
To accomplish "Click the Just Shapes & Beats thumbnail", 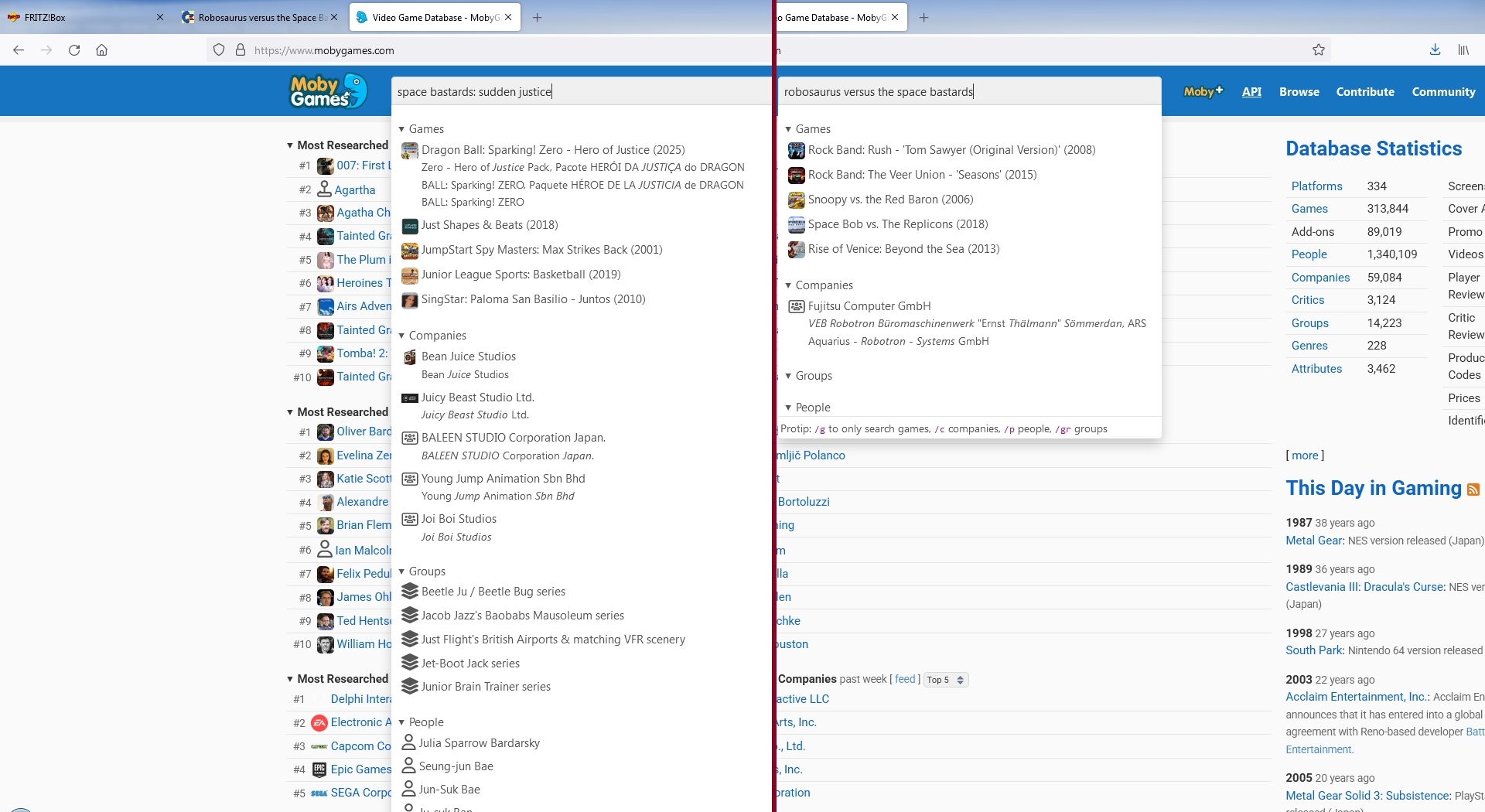I will pyautogui.click(x=410, y=226).
